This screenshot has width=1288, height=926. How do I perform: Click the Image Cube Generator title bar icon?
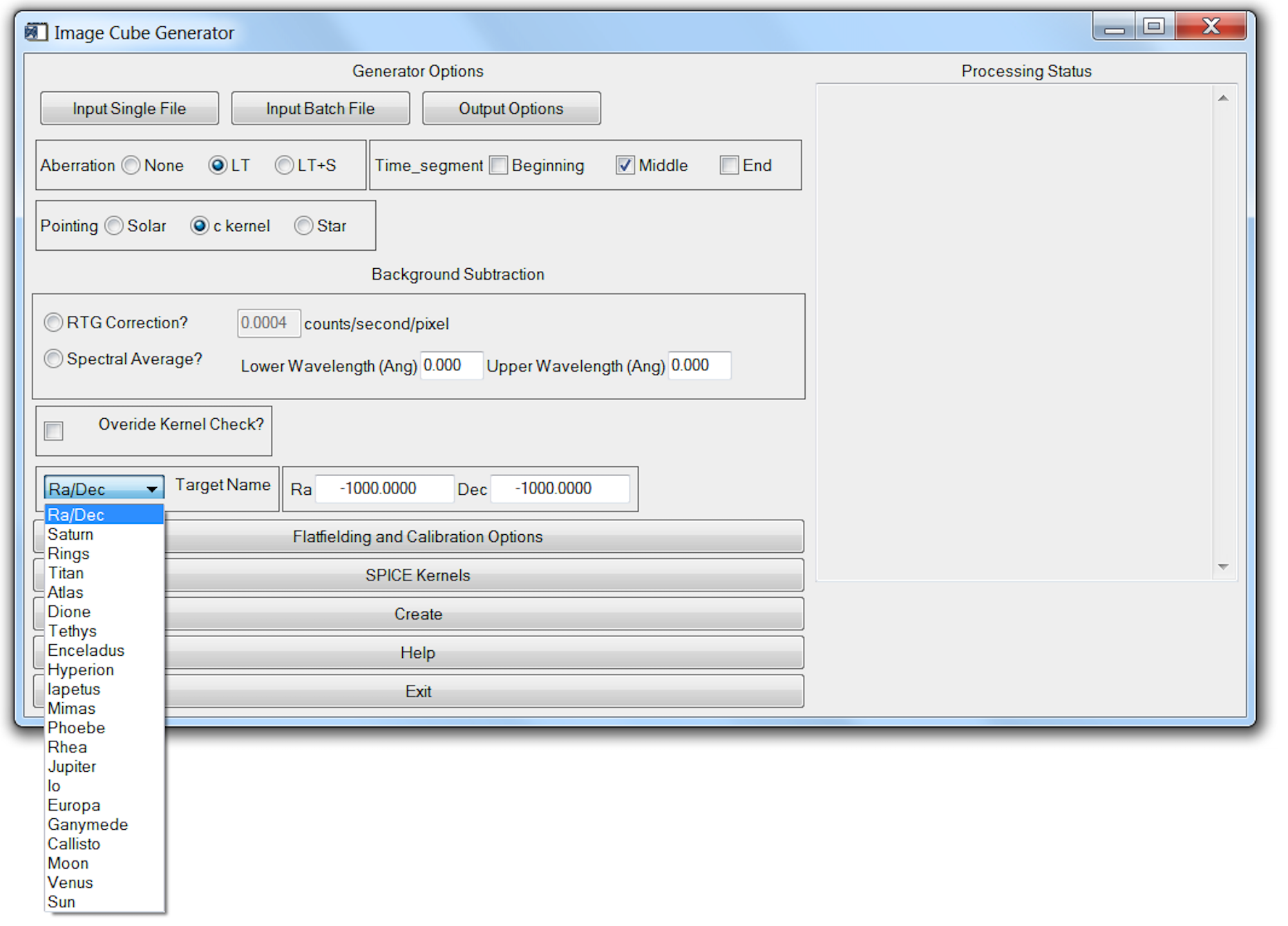[36, 32]
